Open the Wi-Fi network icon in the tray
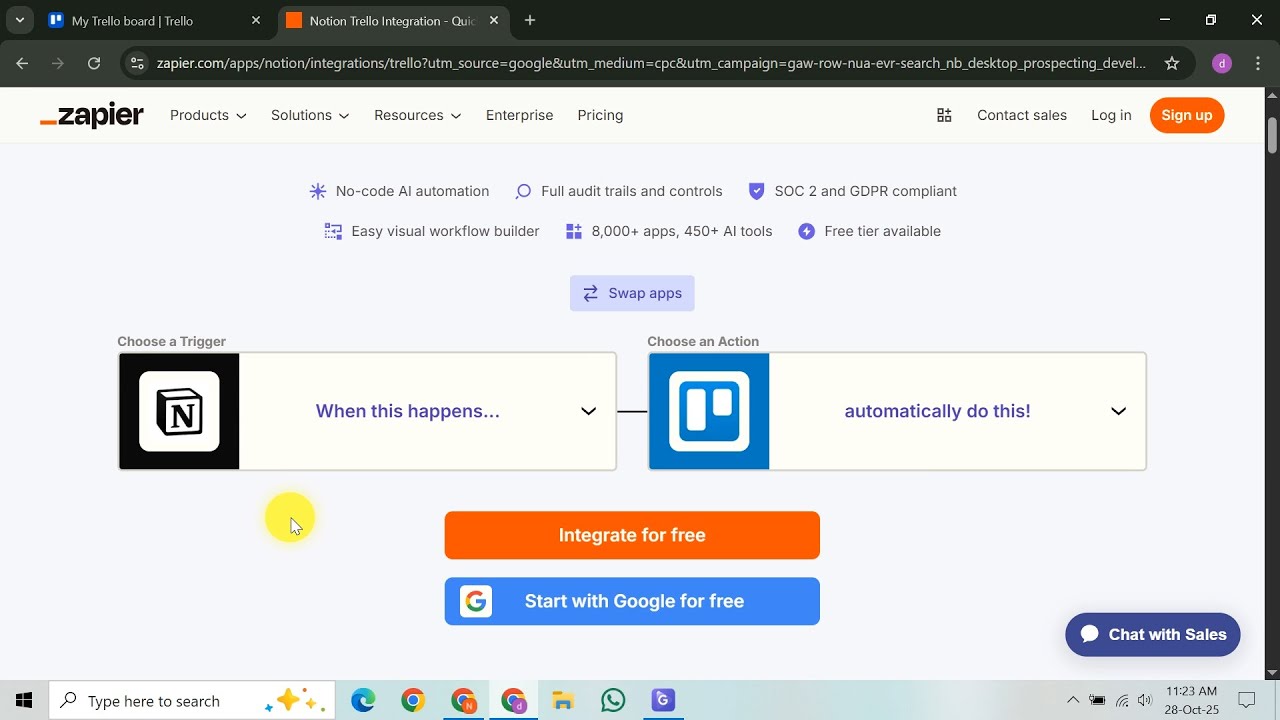The image size is (1280, 720). [x=1122, y=700]
